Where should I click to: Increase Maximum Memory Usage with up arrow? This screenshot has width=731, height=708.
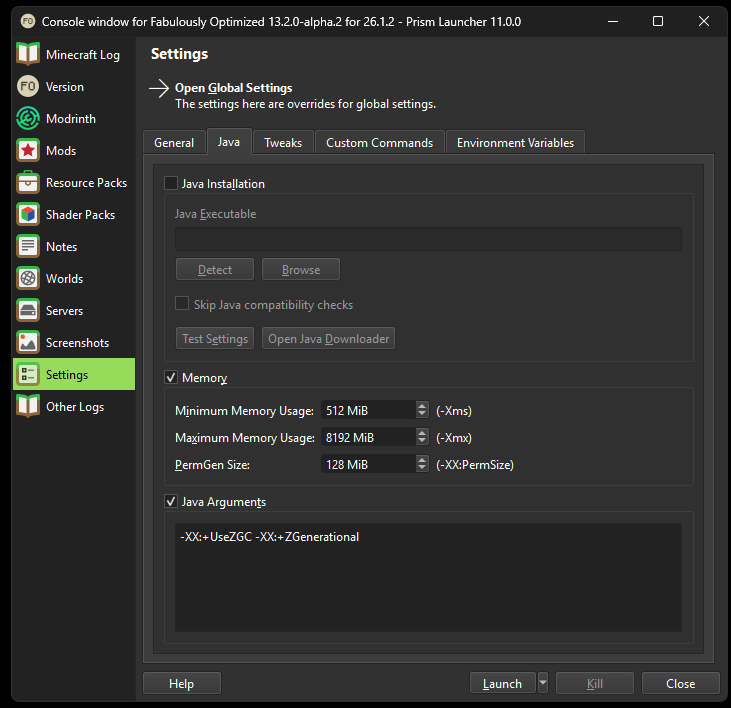(422, 433)
